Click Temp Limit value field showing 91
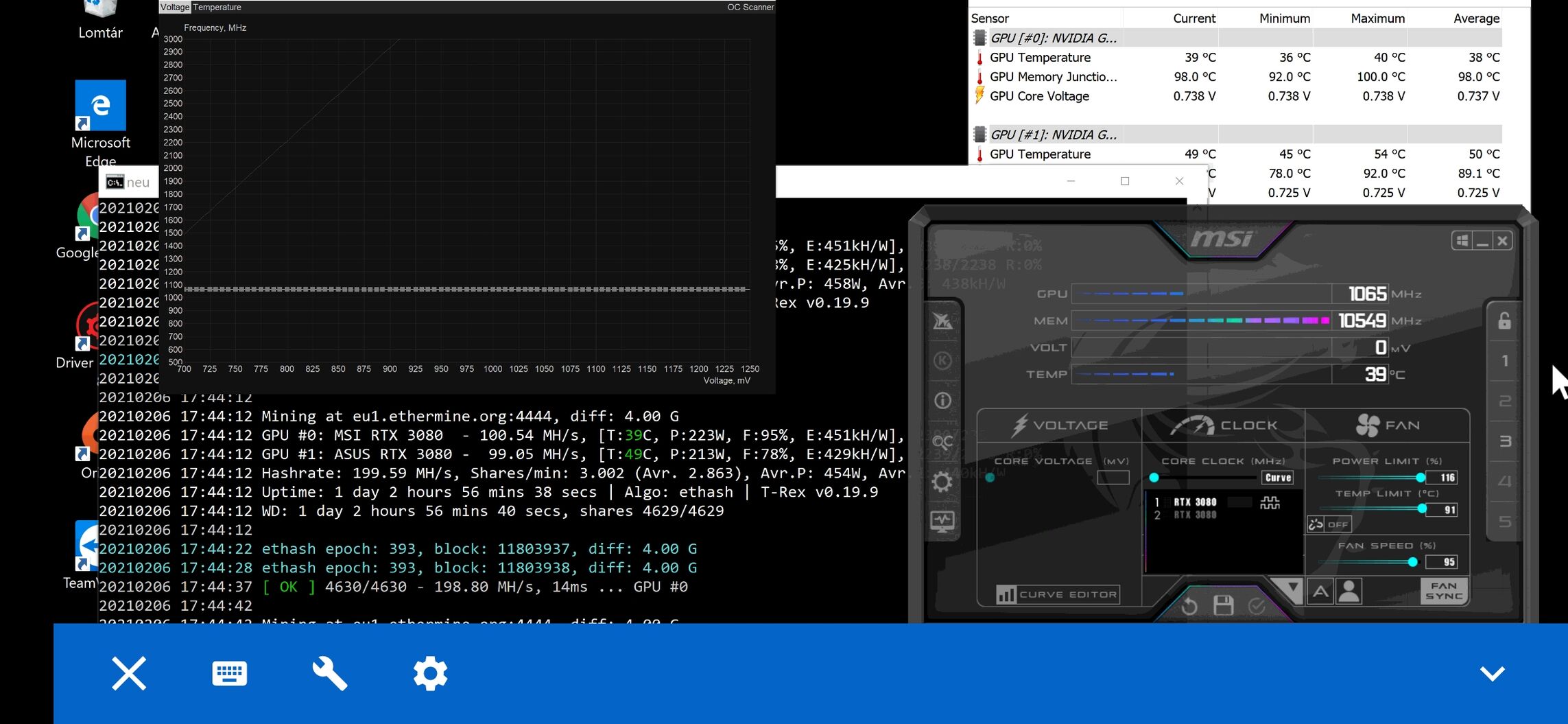Viewport: 1568px width, 724px height. [1442, 510]
